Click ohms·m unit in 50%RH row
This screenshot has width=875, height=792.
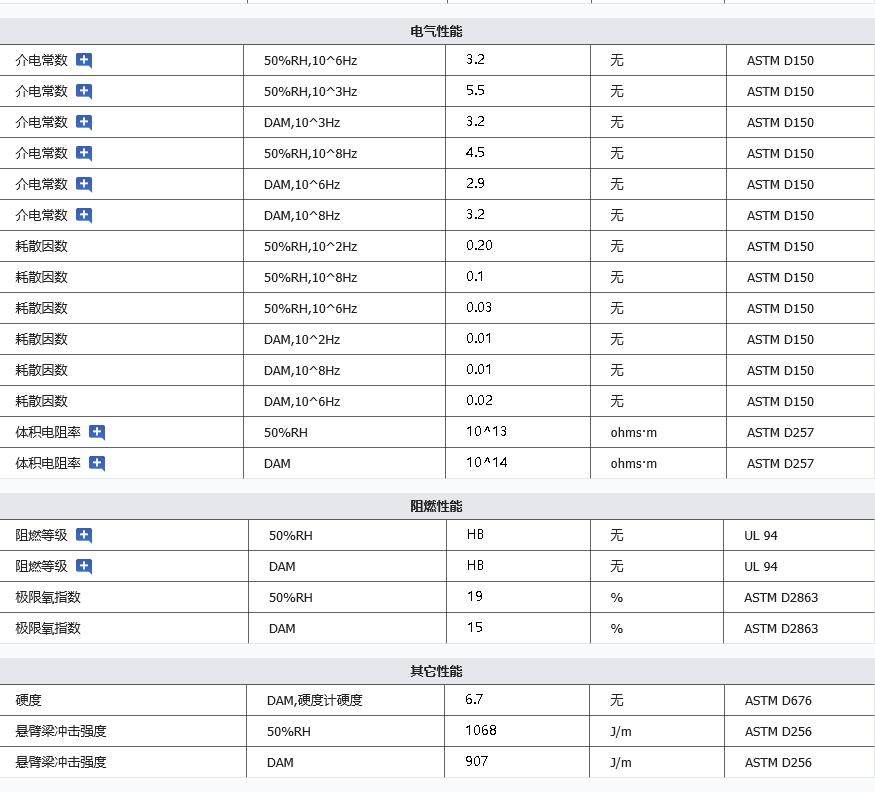pyautogui.click(x=633, y=433)
